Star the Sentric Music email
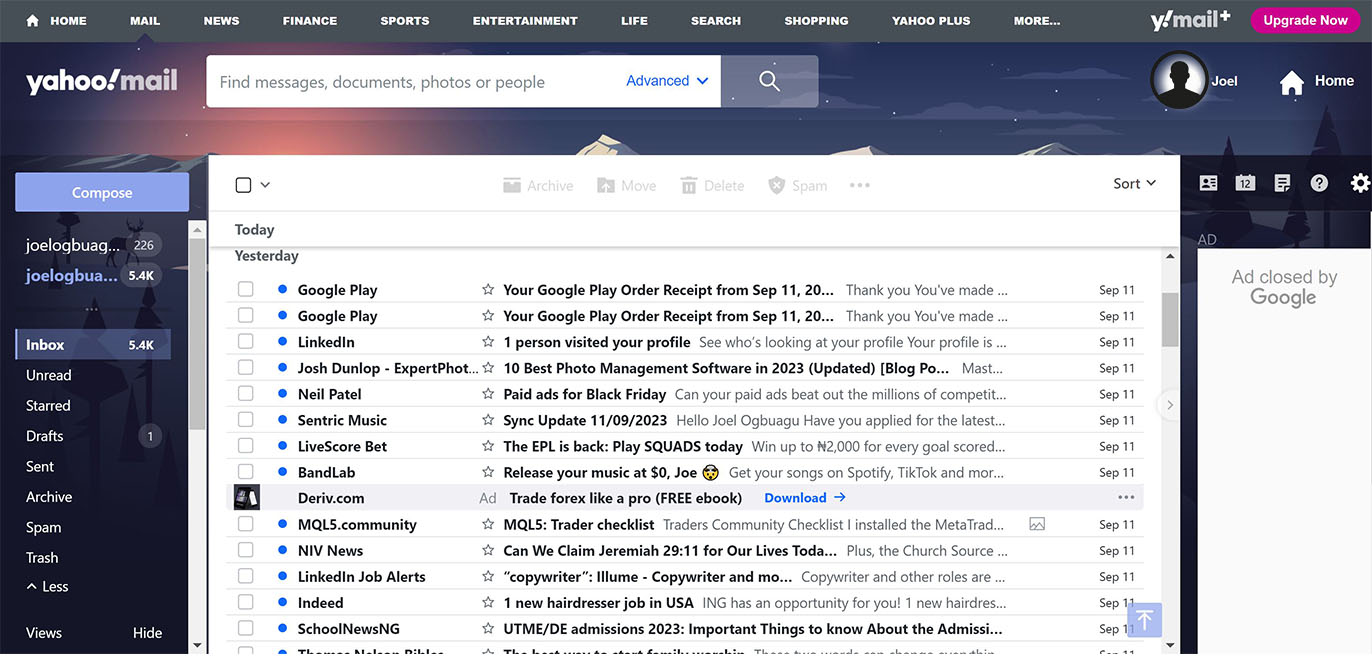 (x=488, y=420)
